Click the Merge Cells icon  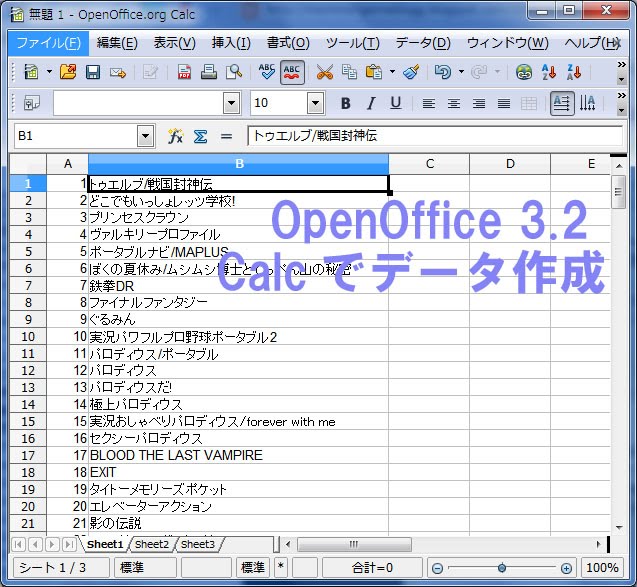tap(529, 103)
